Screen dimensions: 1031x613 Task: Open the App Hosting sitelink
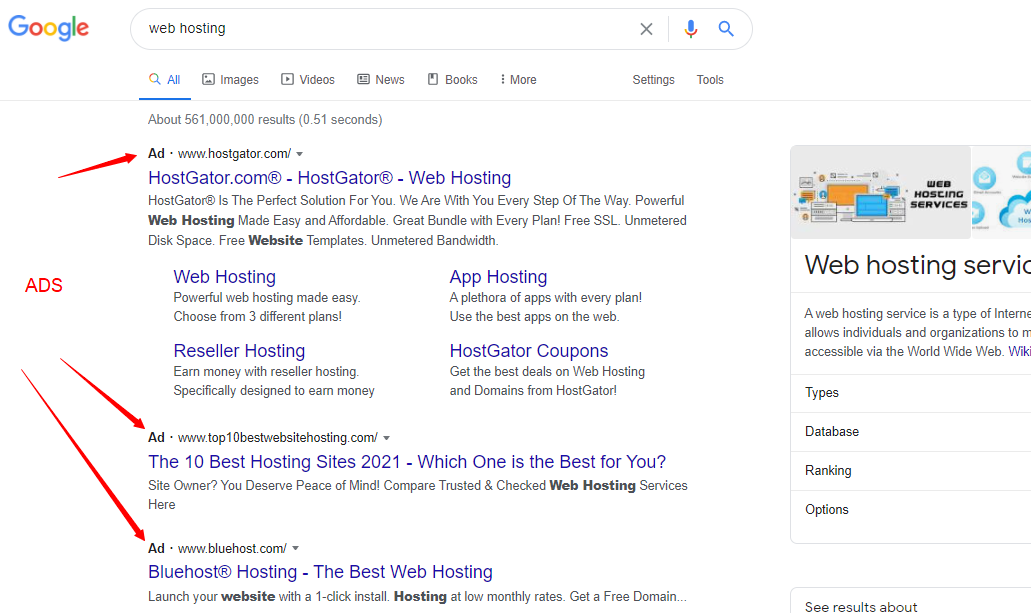pos(498,277)
